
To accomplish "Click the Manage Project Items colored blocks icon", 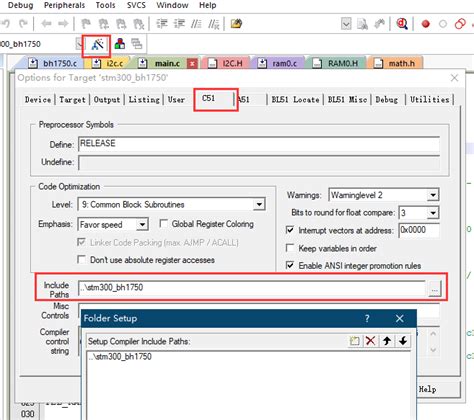I will point(120,44).
